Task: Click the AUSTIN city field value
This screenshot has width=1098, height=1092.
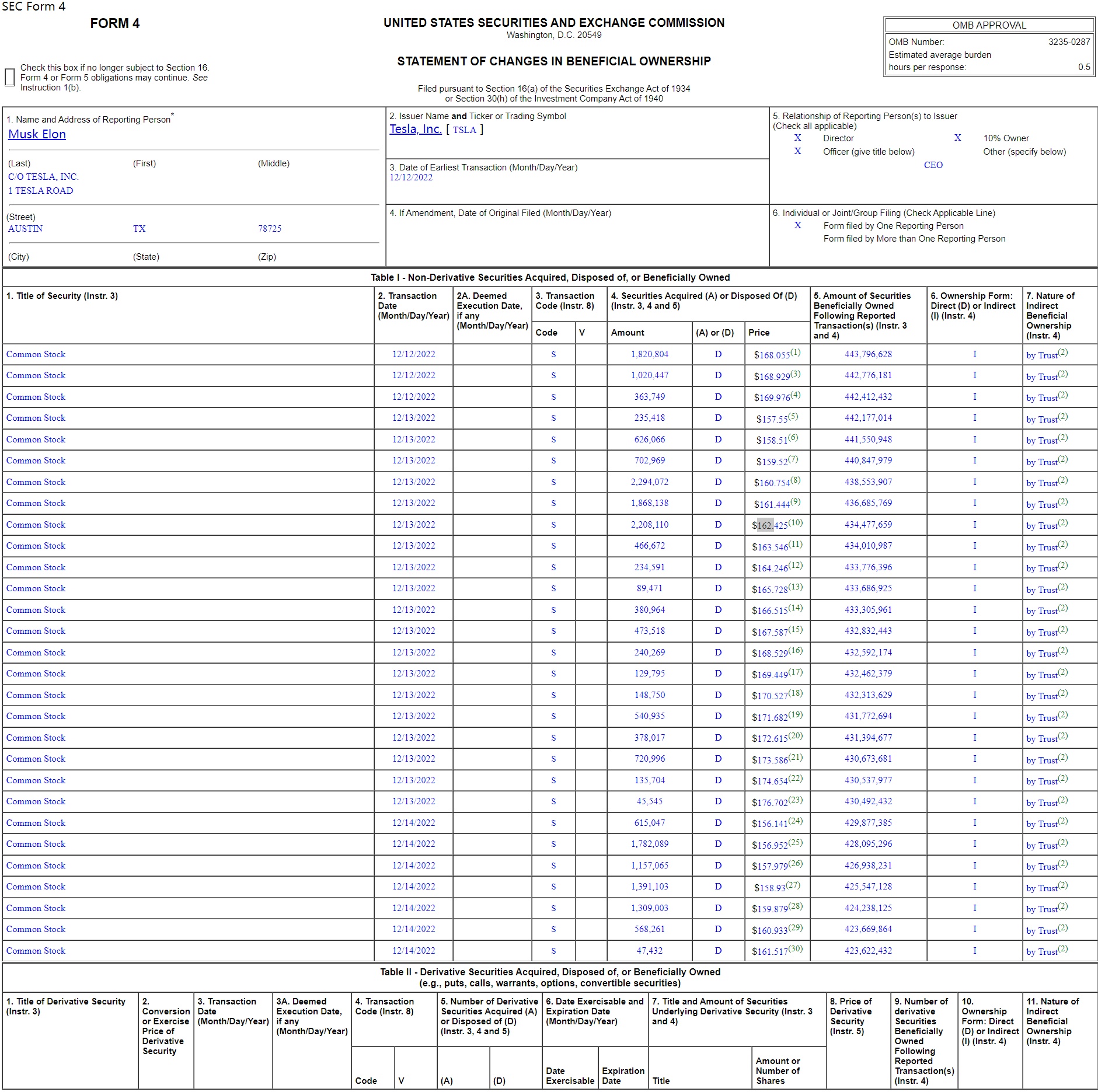Action: [x=26, y=229]
